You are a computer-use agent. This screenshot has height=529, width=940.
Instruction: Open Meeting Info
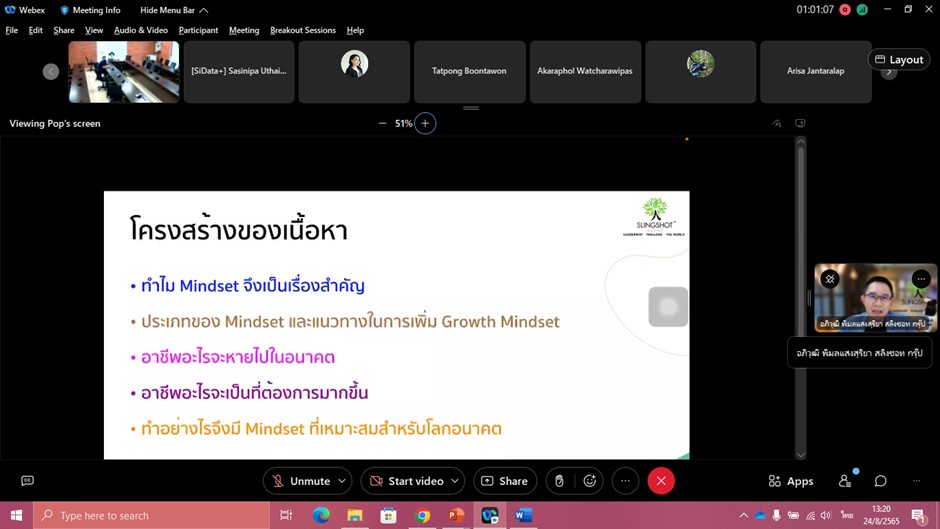click(90, 10)
